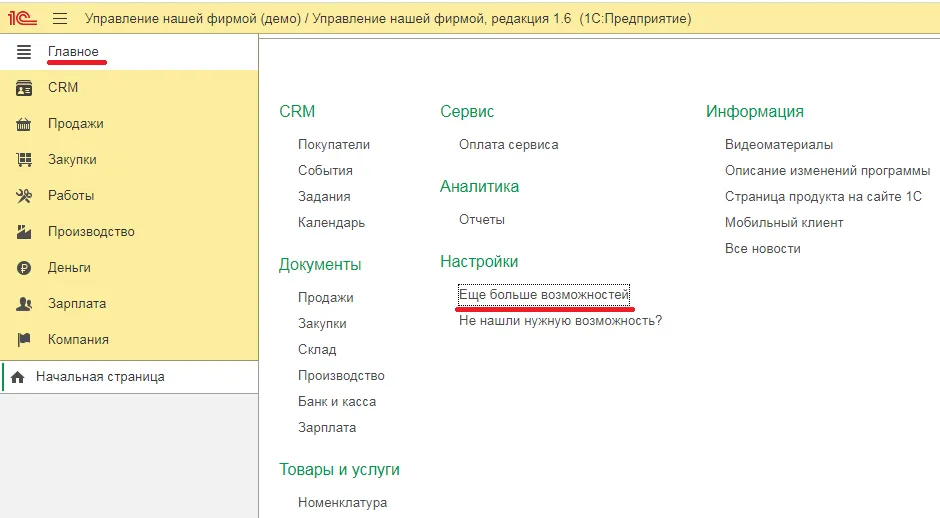Image resolution: width=940 pixels, height=518 pixels.
Task: Open the Видеоматериалы link
Action: pyautogui.click(x=779, y=144)
